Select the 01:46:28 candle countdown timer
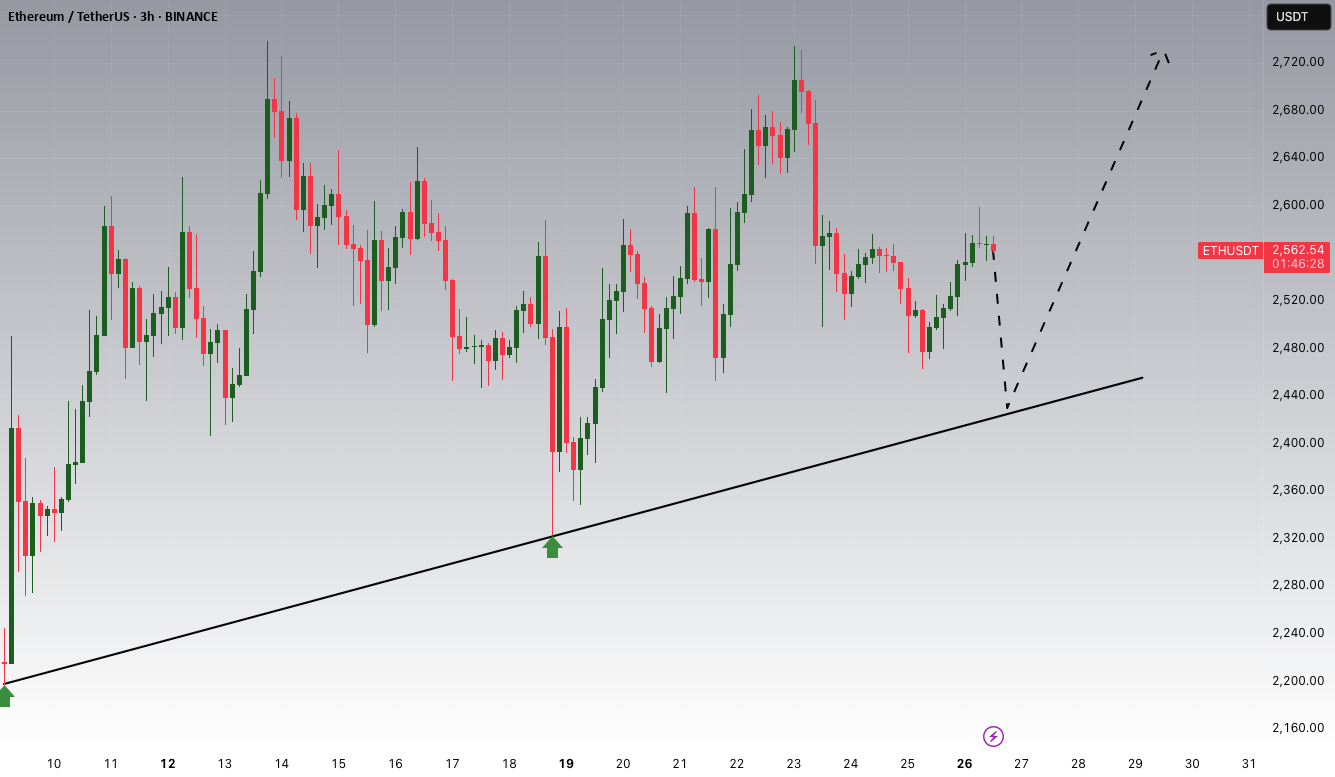 coord(1299,264)
